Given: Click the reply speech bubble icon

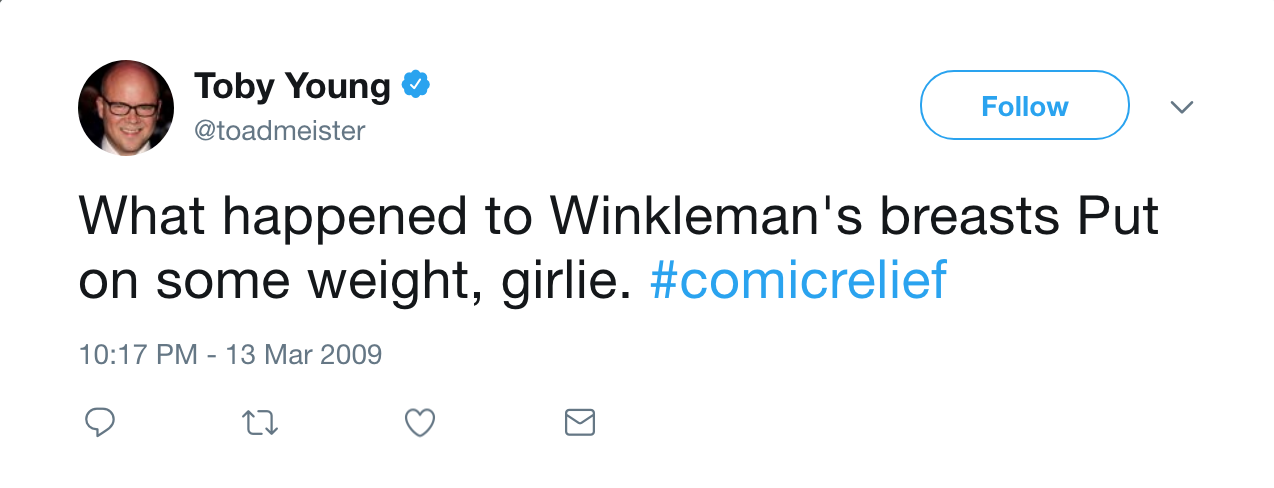Looking at the screenshot, I should coord(99,423).
